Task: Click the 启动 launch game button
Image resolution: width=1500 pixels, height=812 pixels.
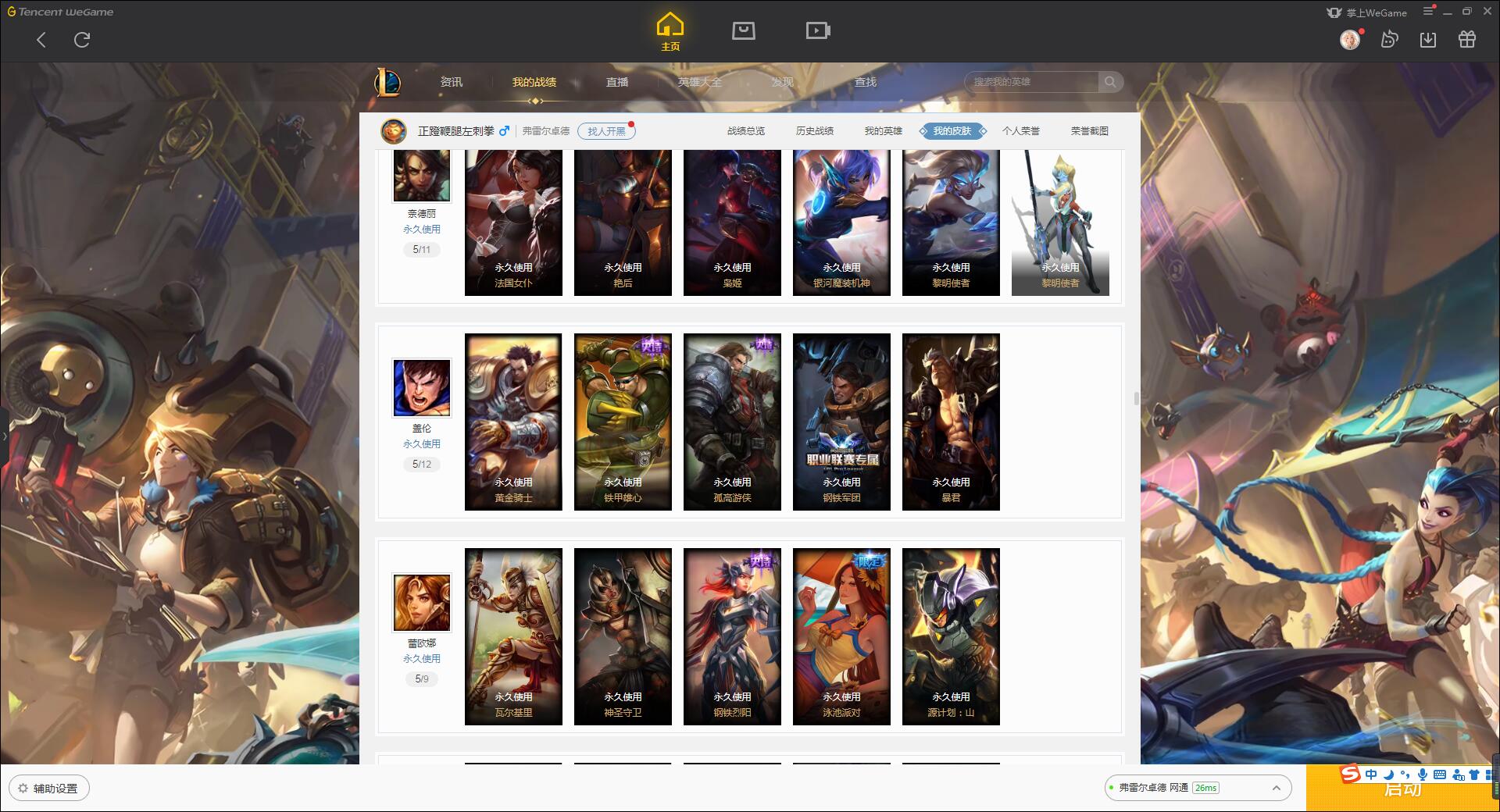Action: [1402, 790]
